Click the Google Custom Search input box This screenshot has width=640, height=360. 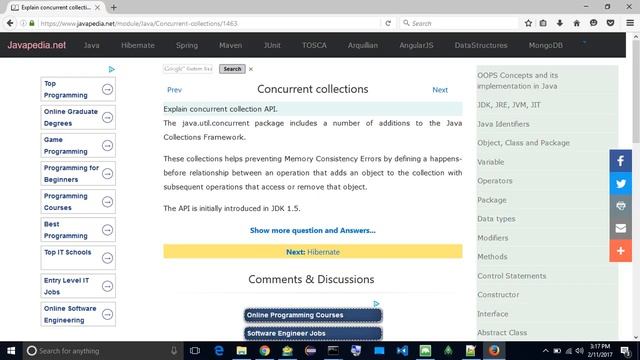pos(188,69)
